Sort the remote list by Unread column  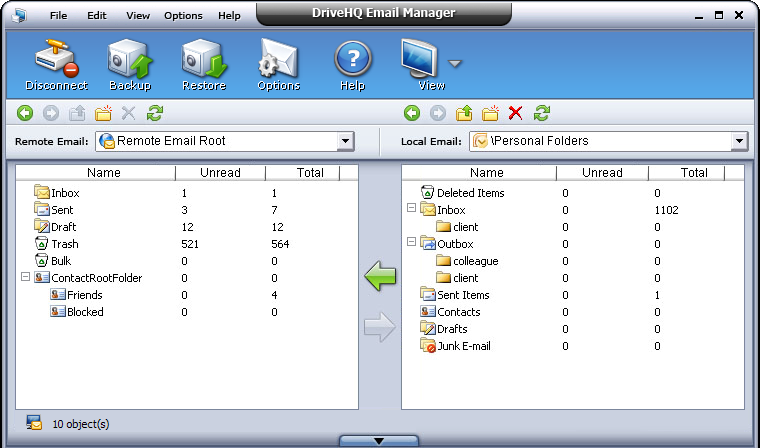pos(219,173)
